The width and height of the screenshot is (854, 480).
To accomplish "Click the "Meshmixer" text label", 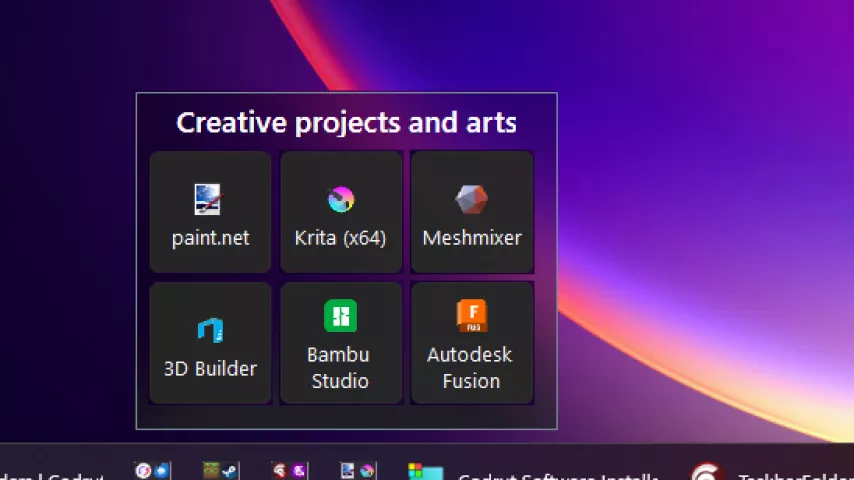I will pyautogui.click(x=471, y=238).
